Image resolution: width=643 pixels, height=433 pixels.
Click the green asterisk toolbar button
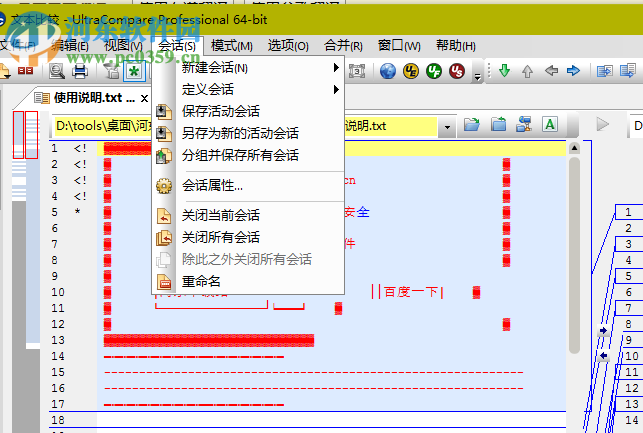134,71
